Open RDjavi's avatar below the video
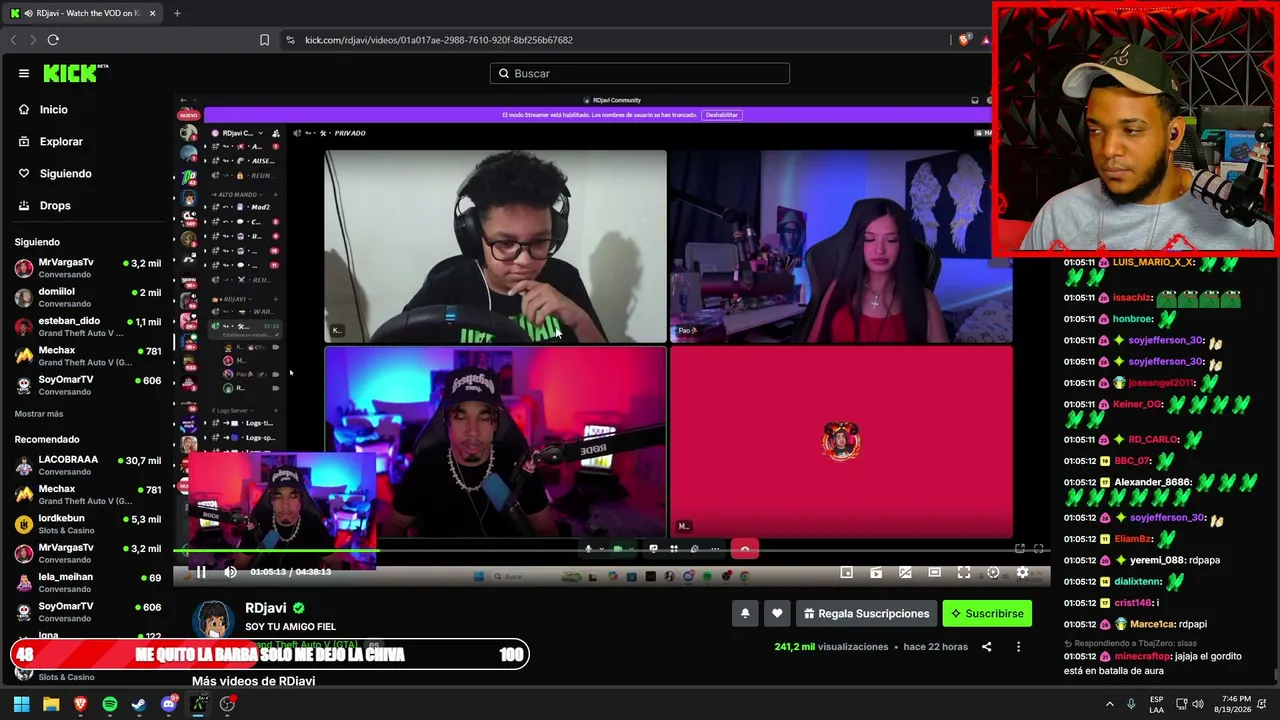Image resolution: width=1280 pixels, height=720 pixels. [x=213, y=620]
